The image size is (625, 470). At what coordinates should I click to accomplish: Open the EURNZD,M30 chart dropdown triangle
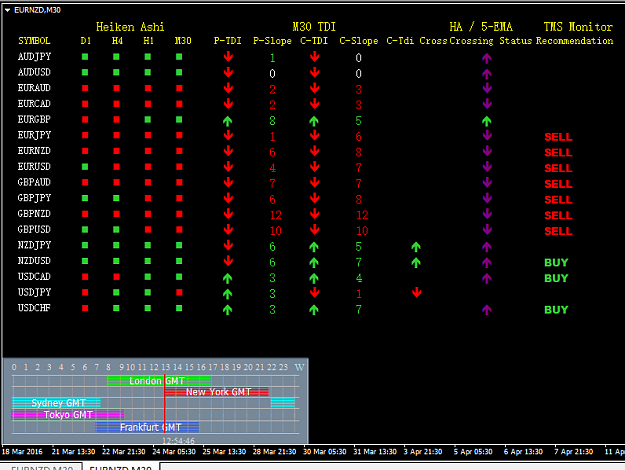coord(7,10)
